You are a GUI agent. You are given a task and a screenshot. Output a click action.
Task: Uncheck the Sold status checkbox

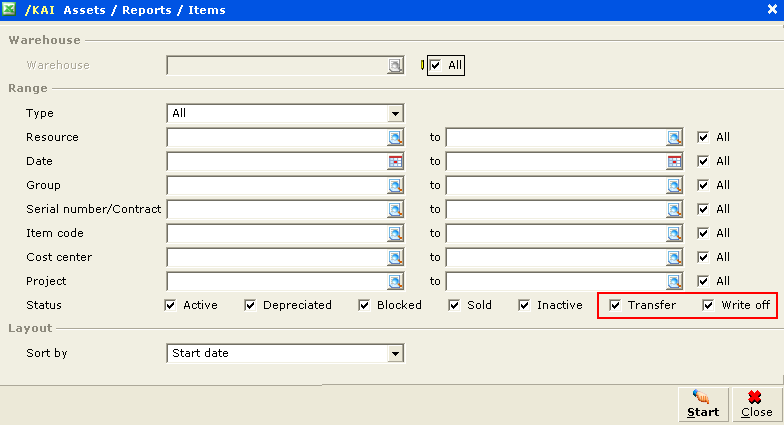(x=454, y=305)
